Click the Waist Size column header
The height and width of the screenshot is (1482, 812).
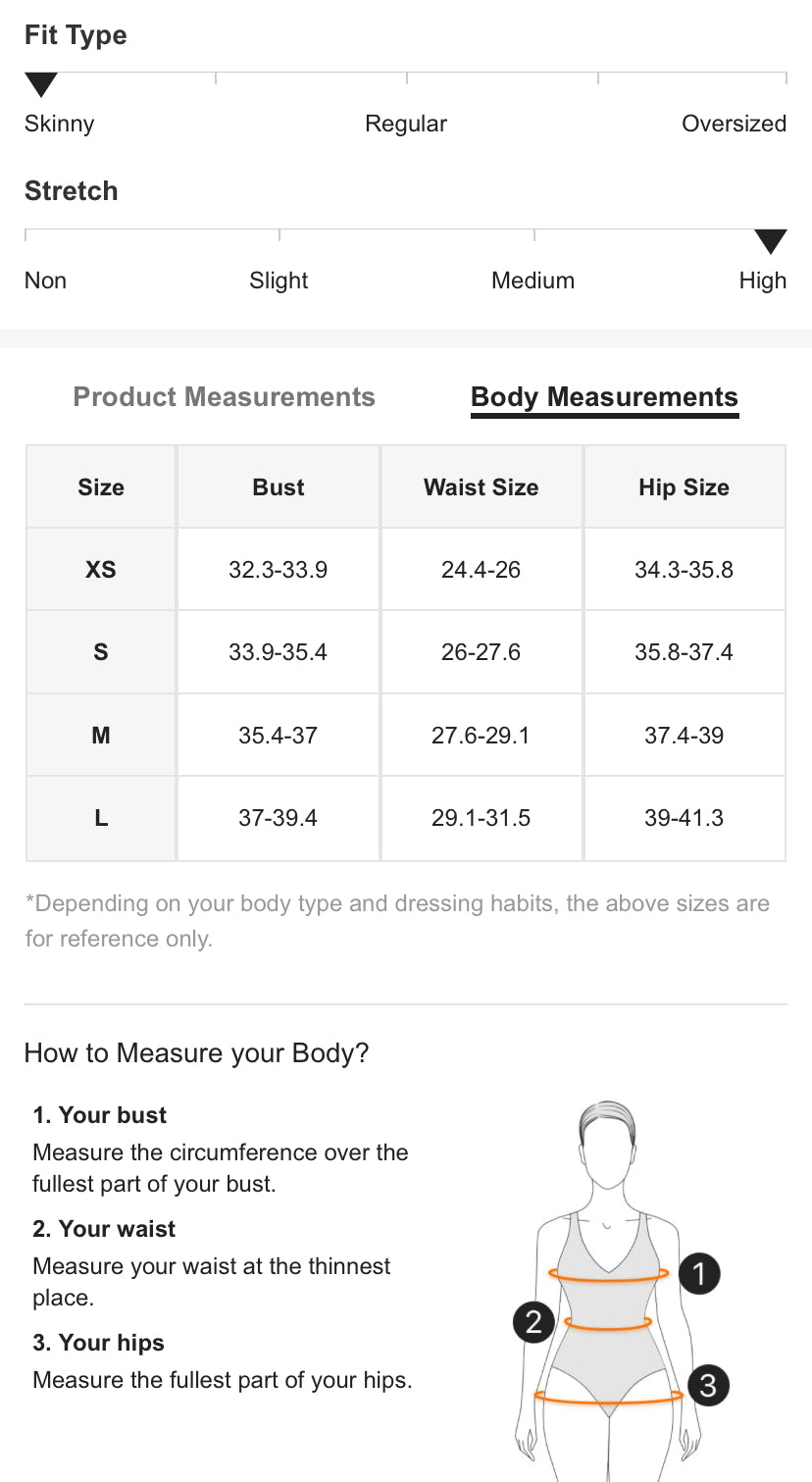pyautogui.click(x=482, y=487)
